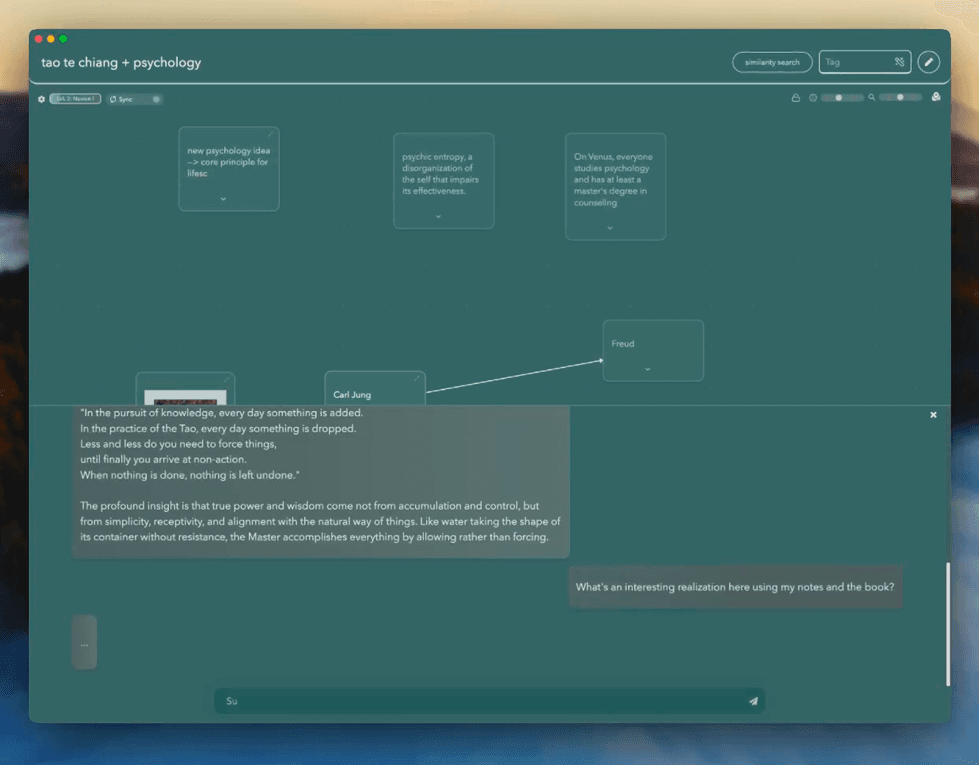Click the Lvl 2 Novice badge
Image resolution: width=979 pixels, height=765 pixels.
coord(75,99)
